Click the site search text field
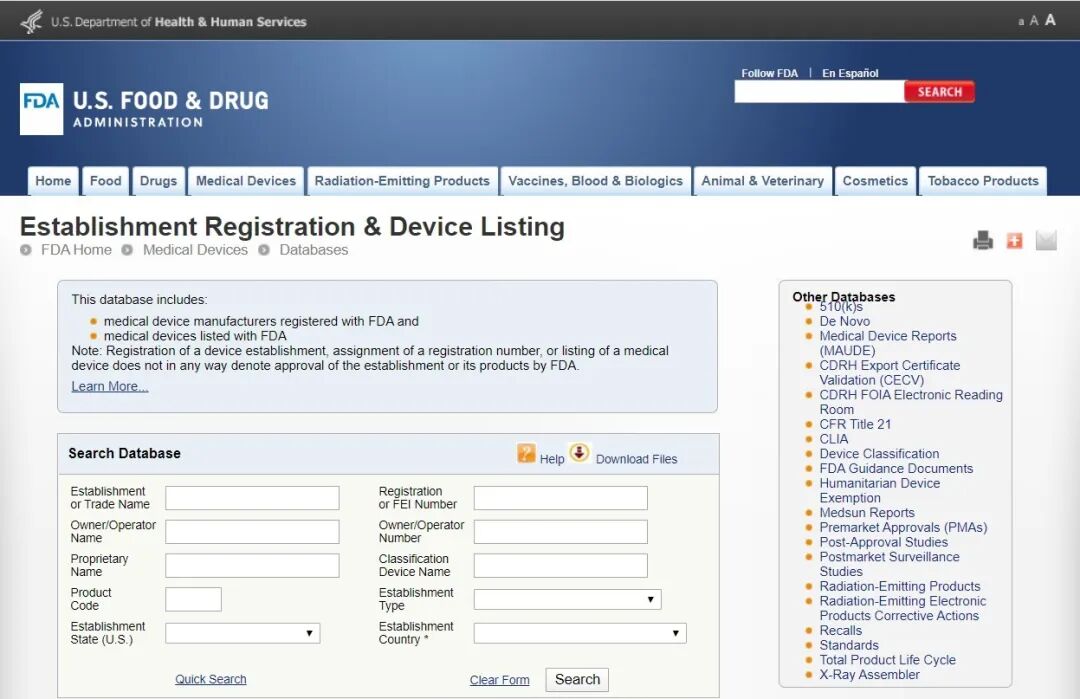 [819, 92]
